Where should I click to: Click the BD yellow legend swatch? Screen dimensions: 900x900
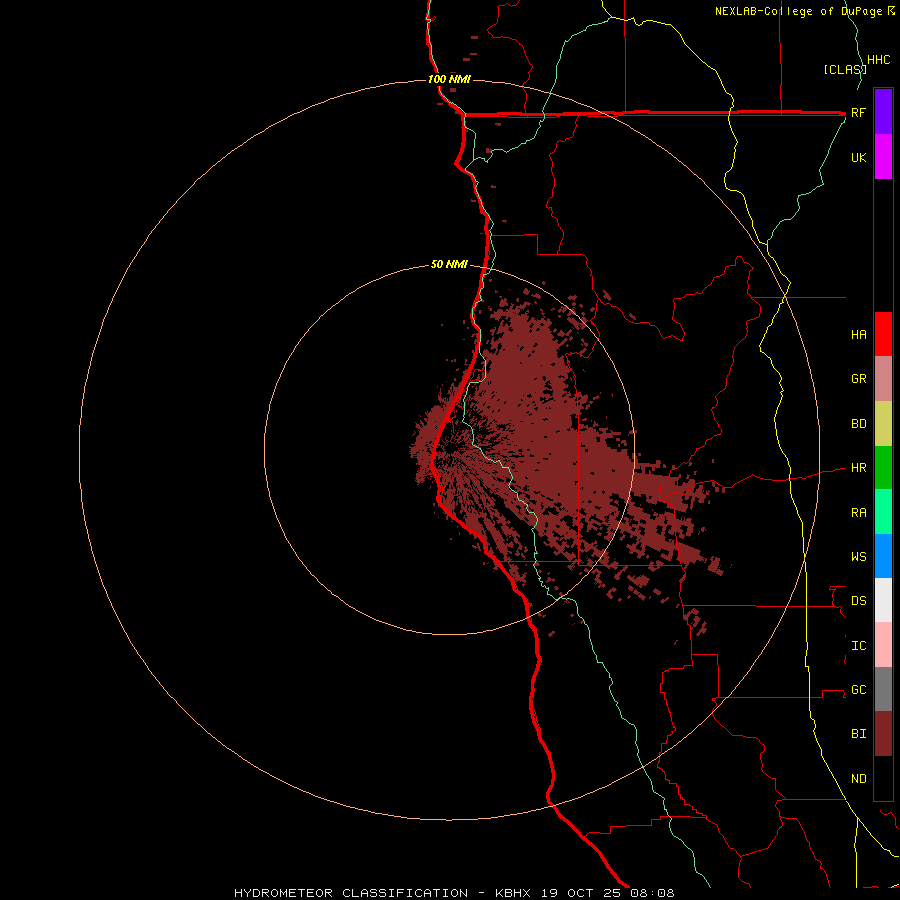click(883, 424)
